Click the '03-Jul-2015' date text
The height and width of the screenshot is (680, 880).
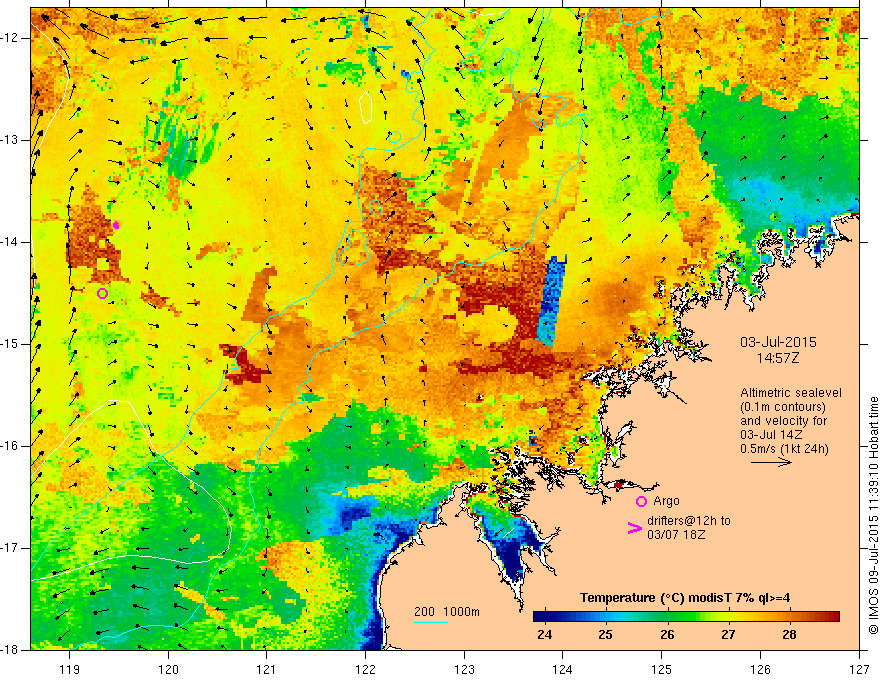coord(778,342)
